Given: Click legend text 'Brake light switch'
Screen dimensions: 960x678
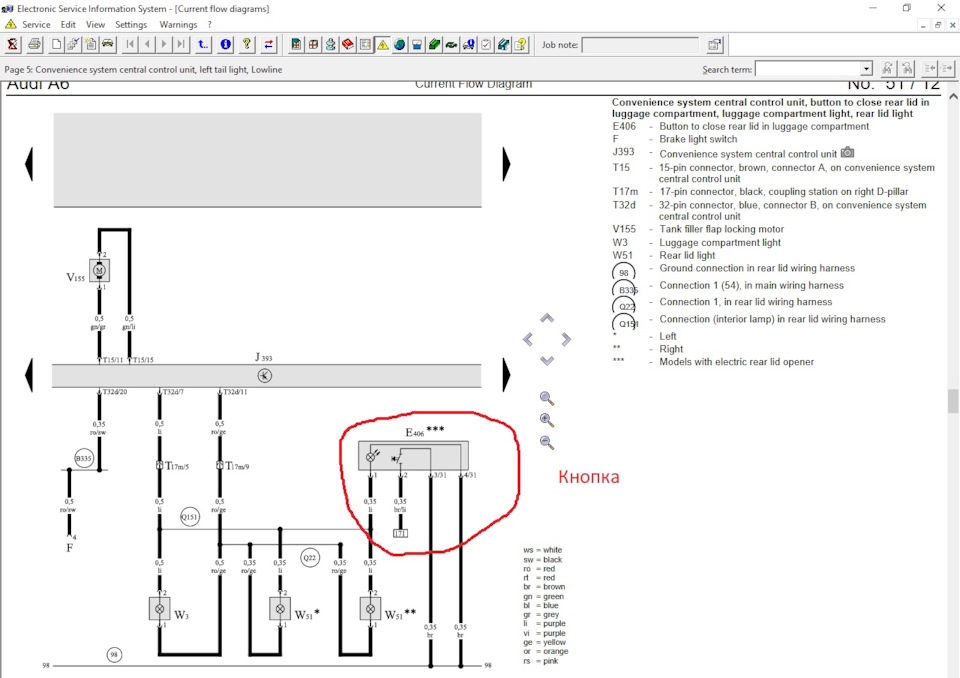Looking at the screenshot, I should [698, 139].
